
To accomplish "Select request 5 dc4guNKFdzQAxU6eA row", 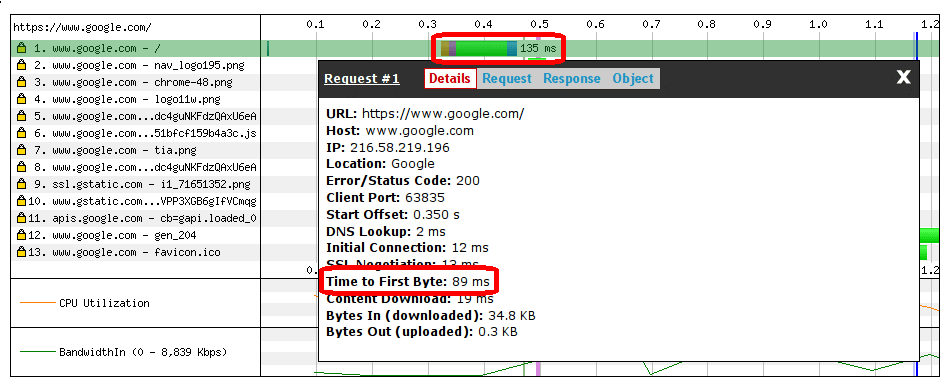I will (136, 116).
